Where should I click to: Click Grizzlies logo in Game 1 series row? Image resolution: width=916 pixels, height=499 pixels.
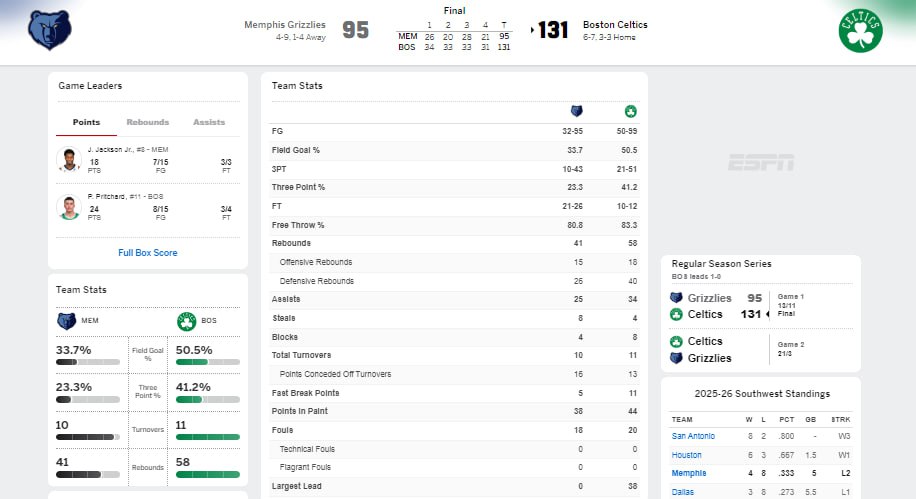click(x=677, y=298)
